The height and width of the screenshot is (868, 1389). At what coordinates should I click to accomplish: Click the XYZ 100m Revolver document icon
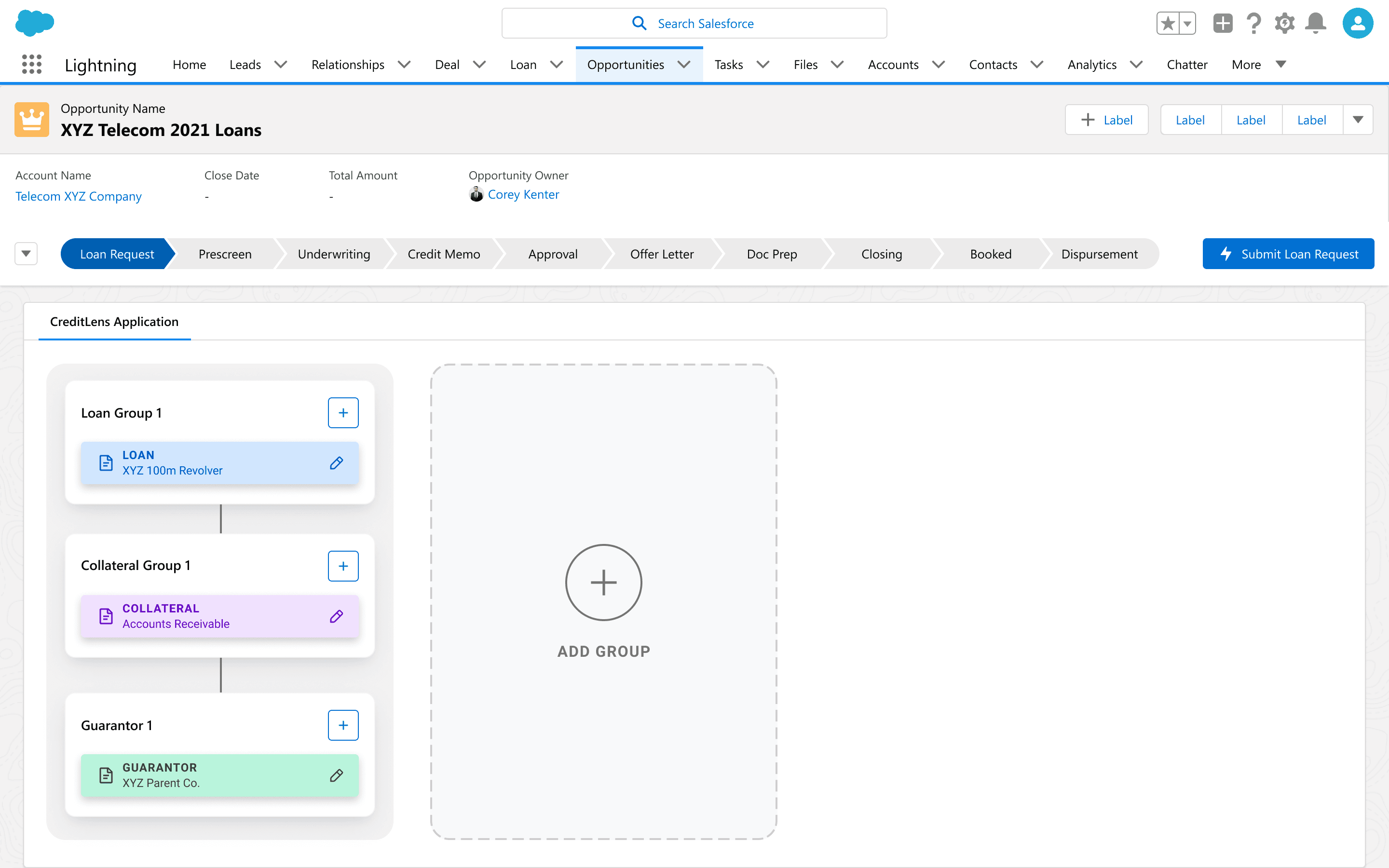[106, 463]
